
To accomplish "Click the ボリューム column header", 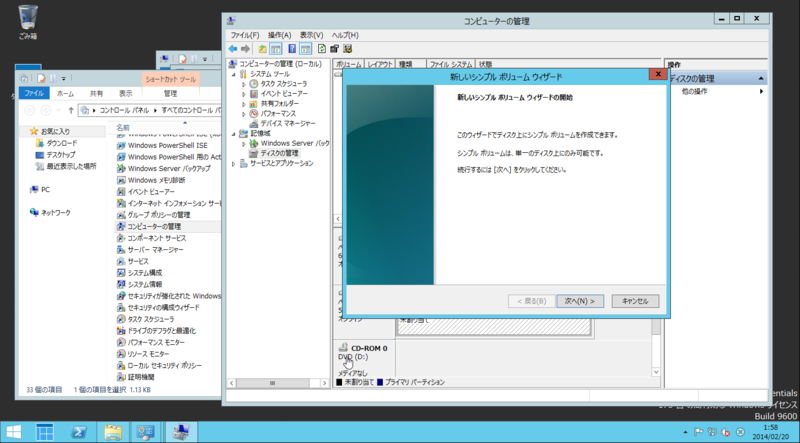I will (x=348, y=64).
